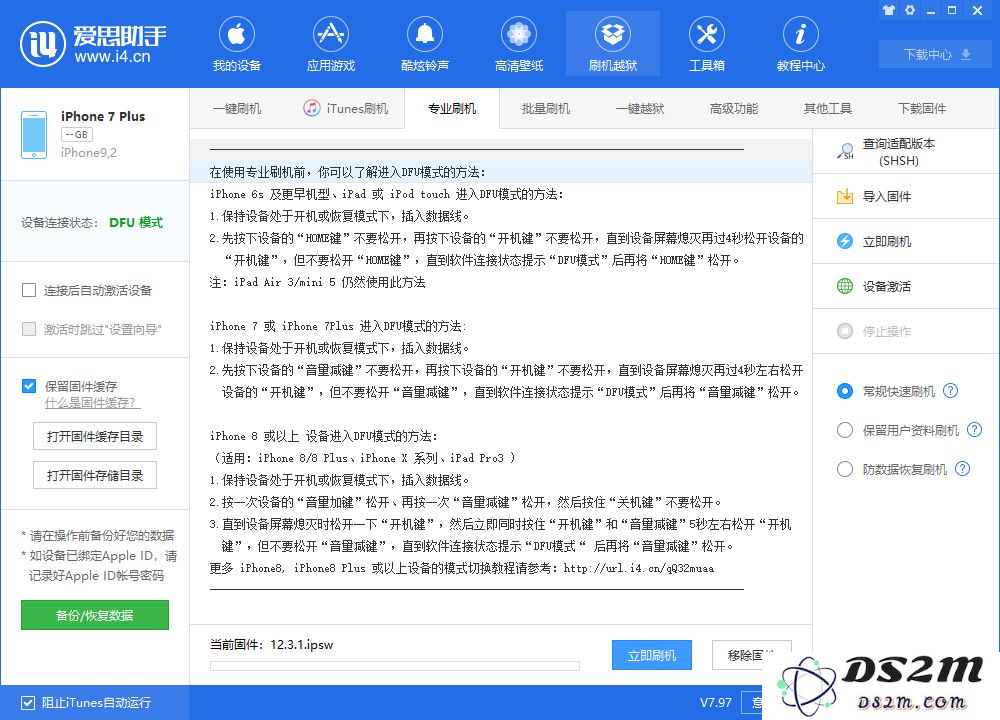Click the shirt skin icon in title bar

[888, 10]
